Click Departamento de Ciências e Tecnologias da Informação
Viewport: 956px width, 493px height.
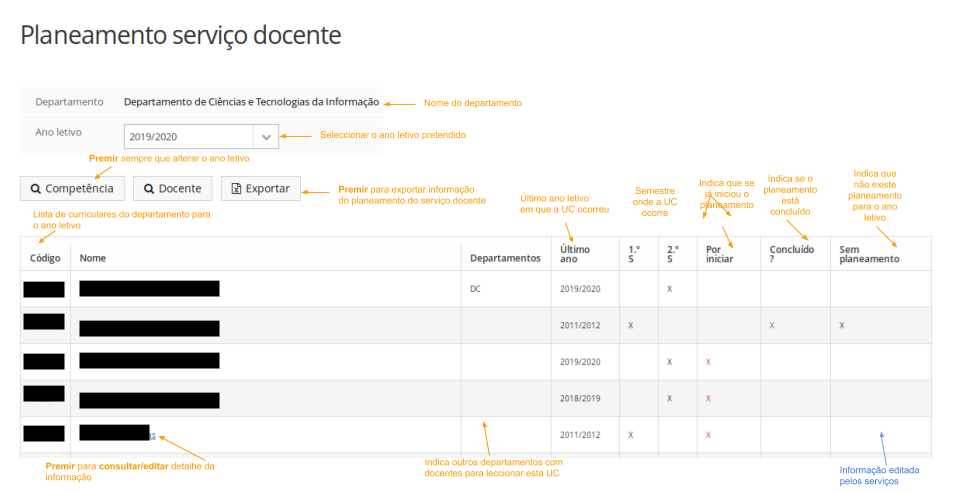(251, 102)
